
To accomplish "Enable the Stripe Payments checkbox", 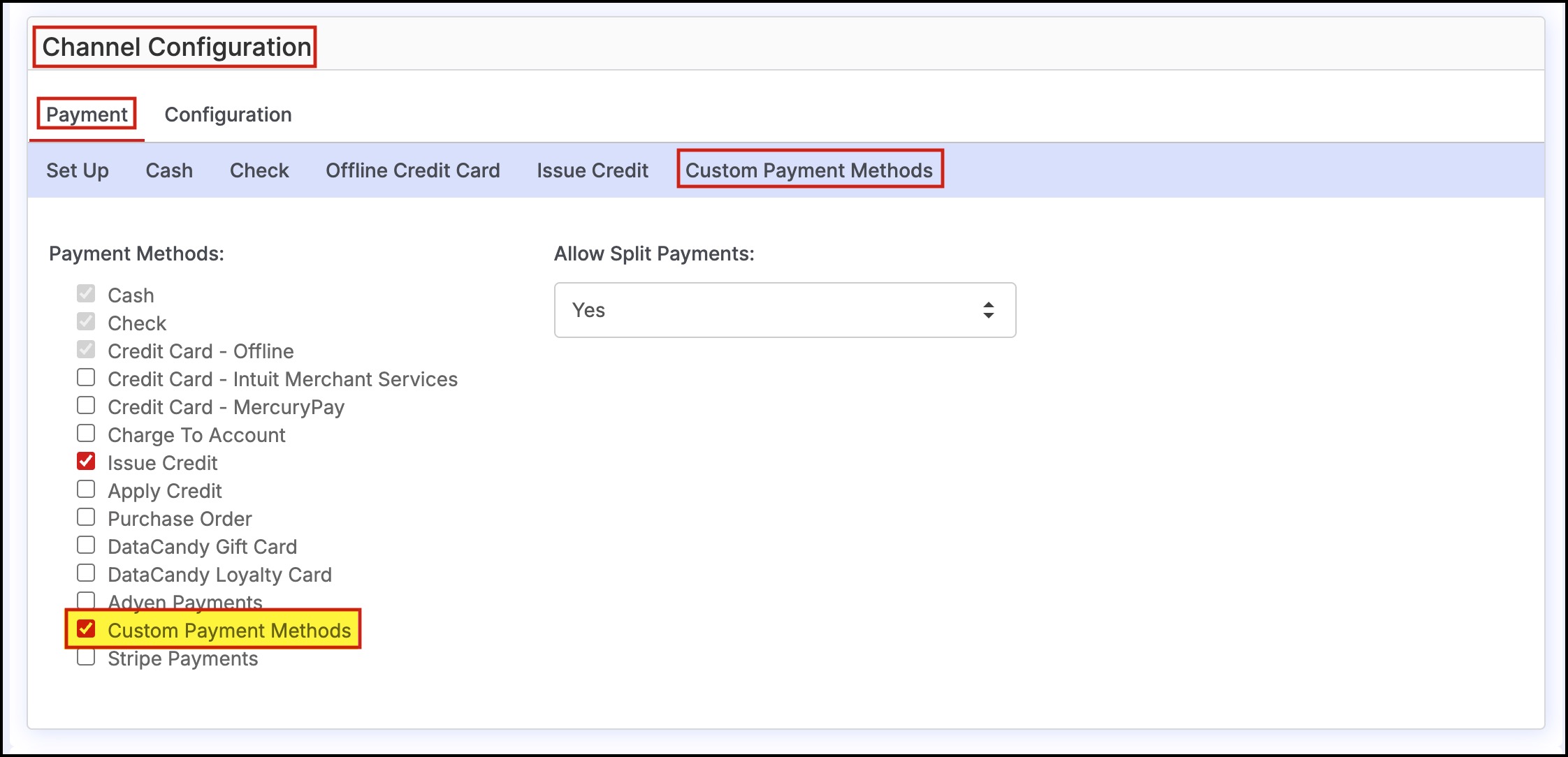I will pos(86,657).
